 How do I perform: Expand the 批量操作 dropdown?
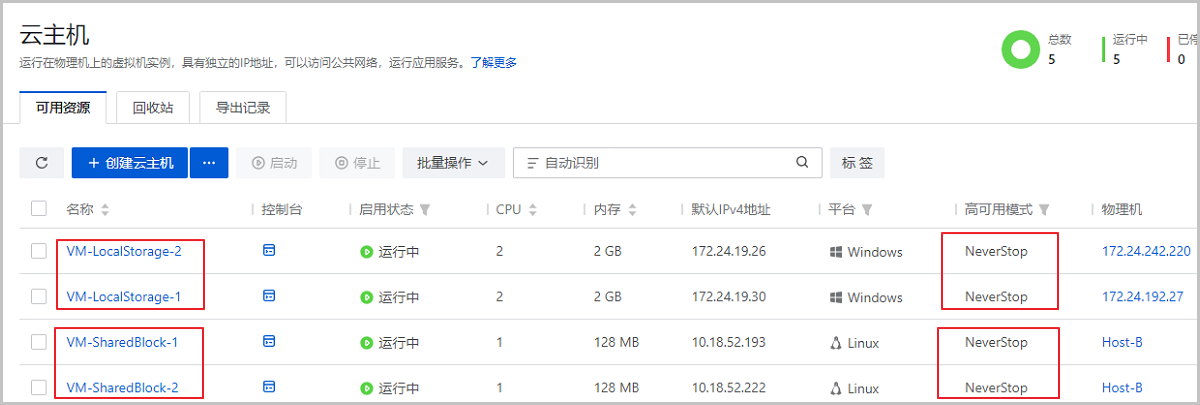click(x=453, y=163)
